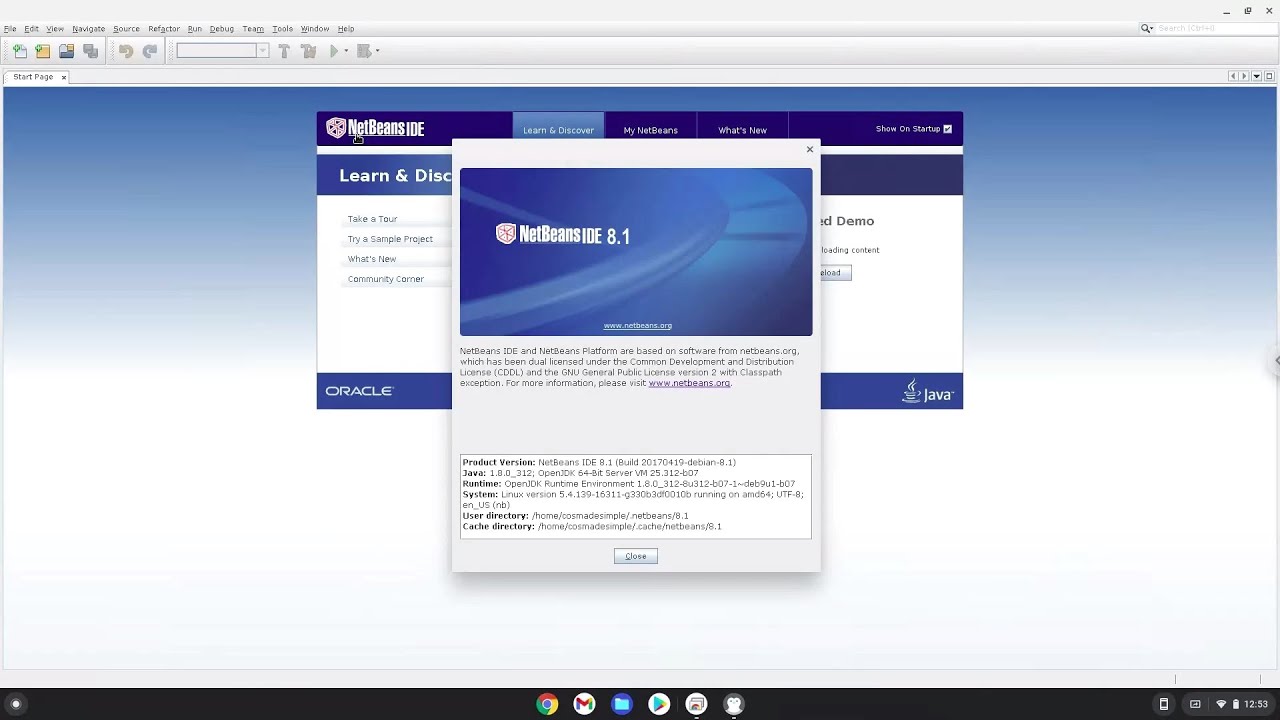Viewport: 1280px width, 720px height.
Task: Open the Run menu
Action: (x=194, y=29)
